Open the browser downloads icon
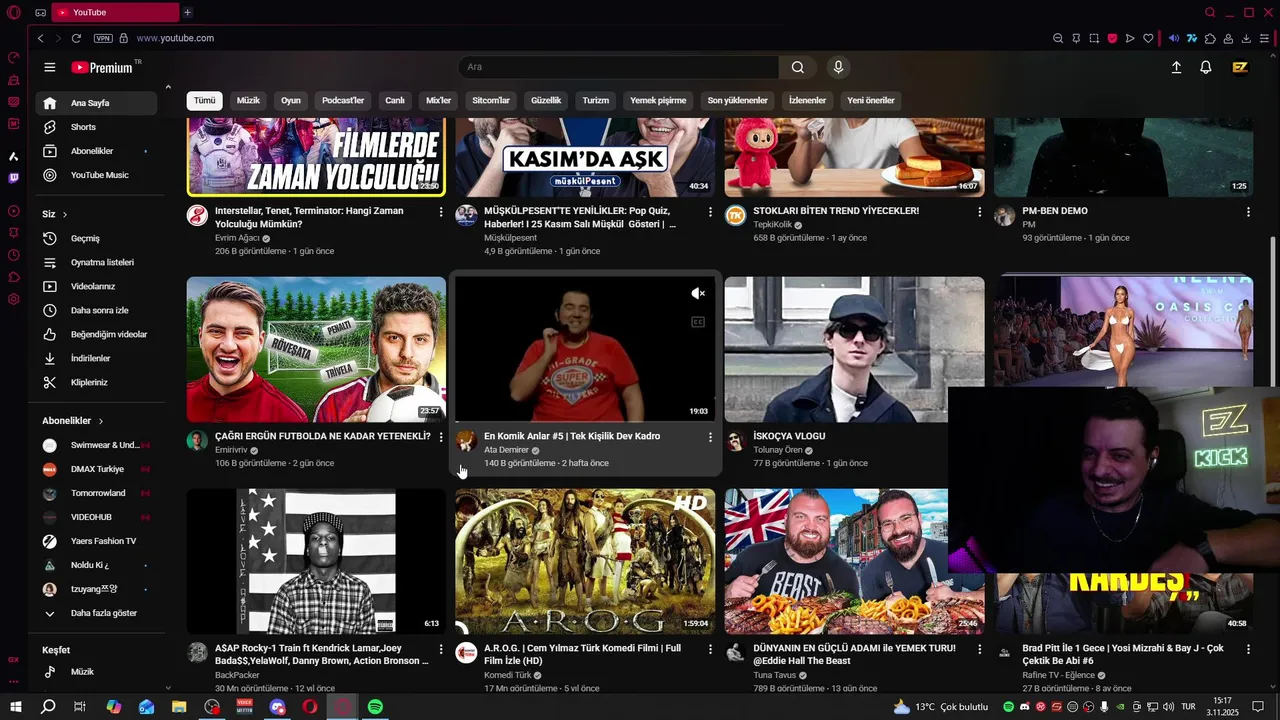The image size is (1280, 720). (x=1246, y=38)
